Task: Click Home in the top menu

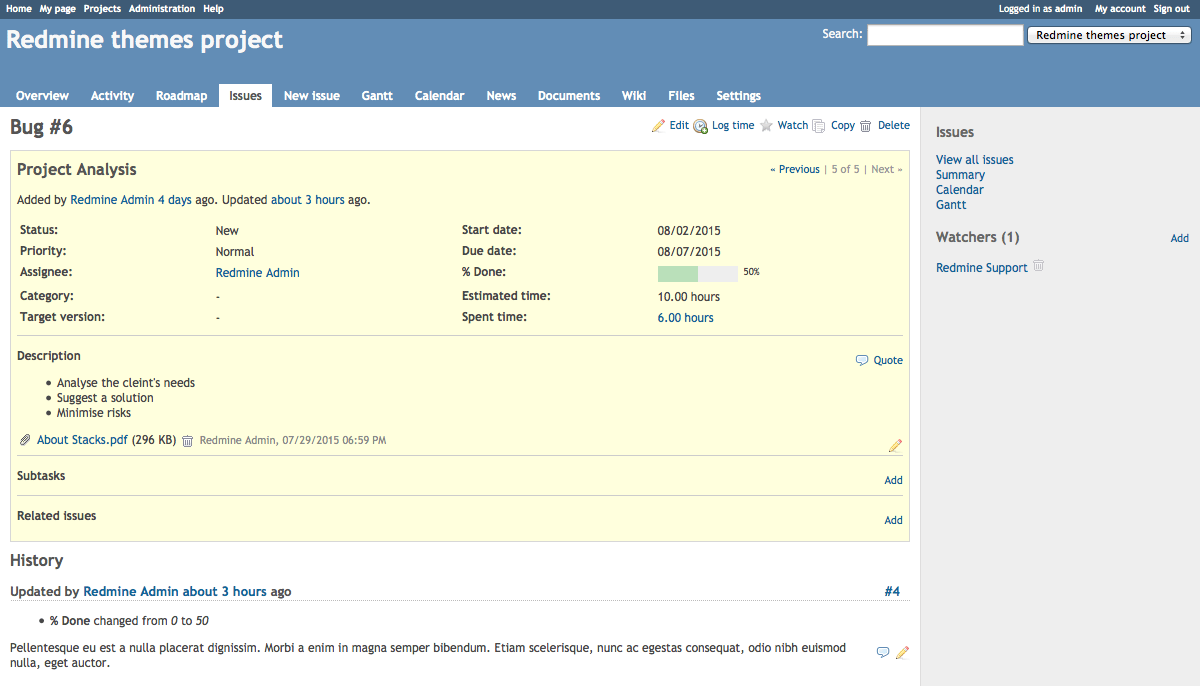Action: pos(19,9)
